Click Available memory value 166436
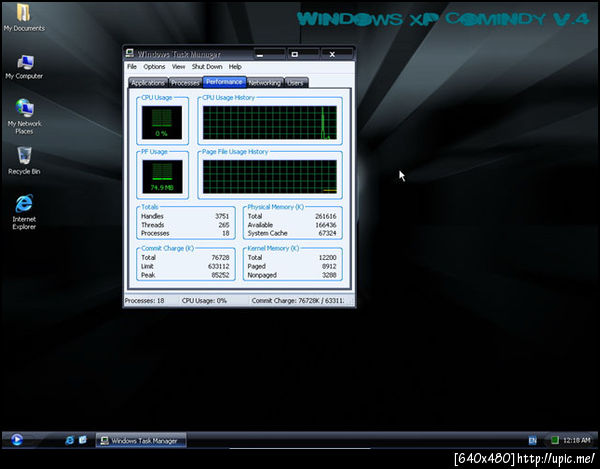Screen dimensions: 600x469 [325, 225]
